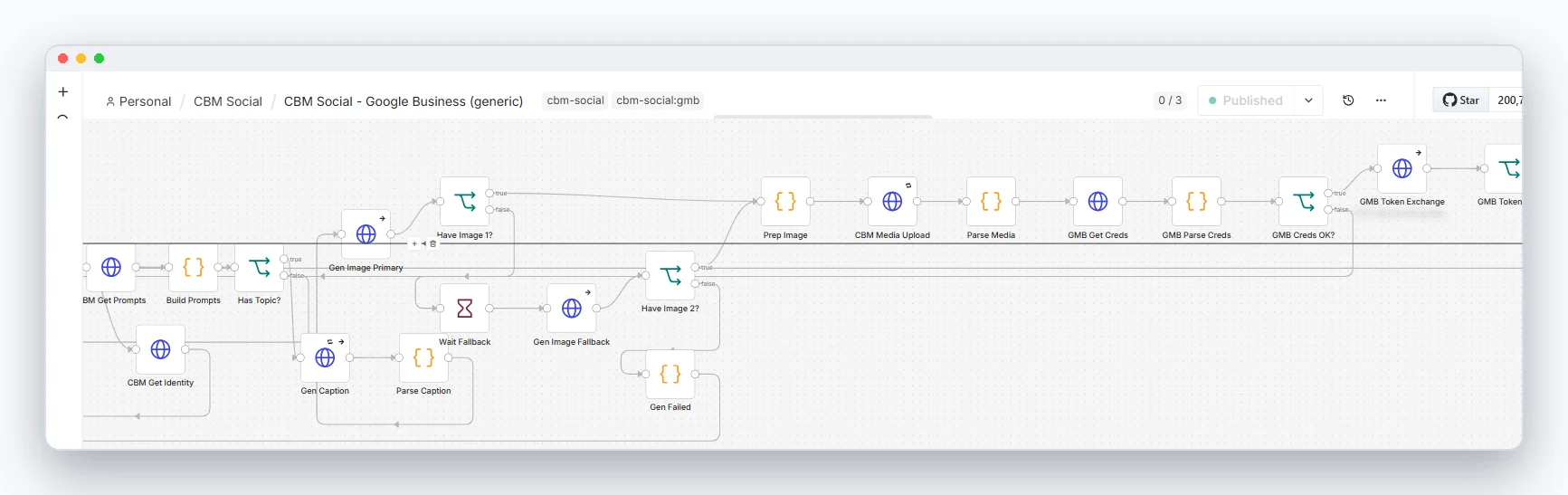This screenshot has width=1568, height=495.
Task: Select the CBM Media Upload globe node
Action: [892, 202]
